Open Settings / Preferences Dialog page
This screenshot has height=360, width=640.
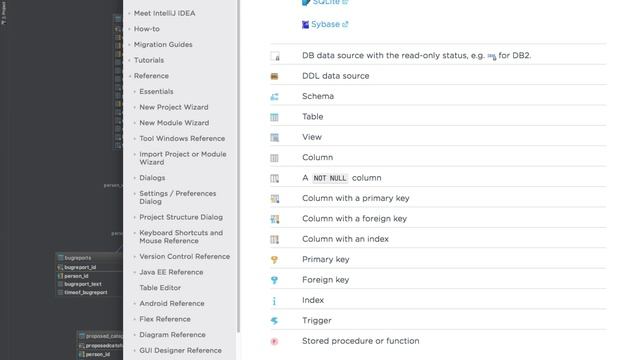coord(178,198)
